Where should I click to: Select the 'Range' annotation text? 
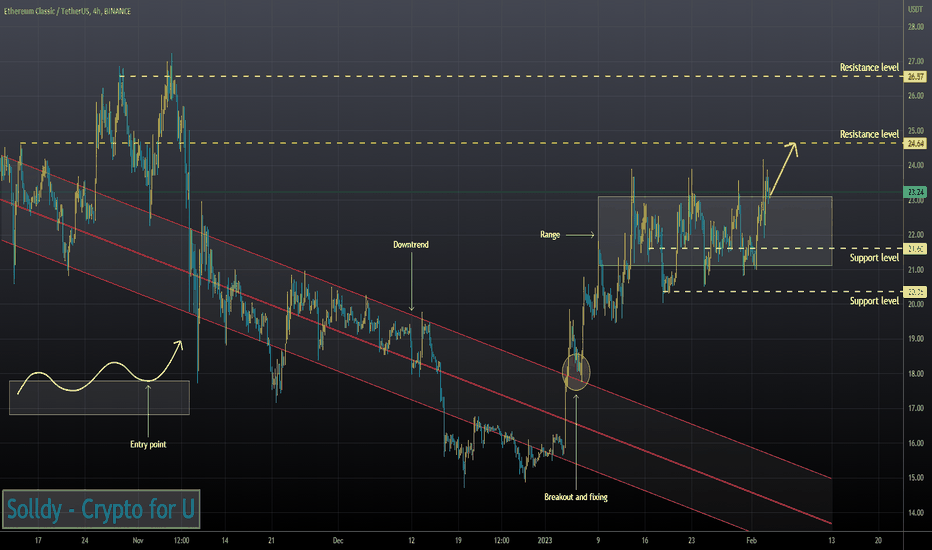point(550,235)
